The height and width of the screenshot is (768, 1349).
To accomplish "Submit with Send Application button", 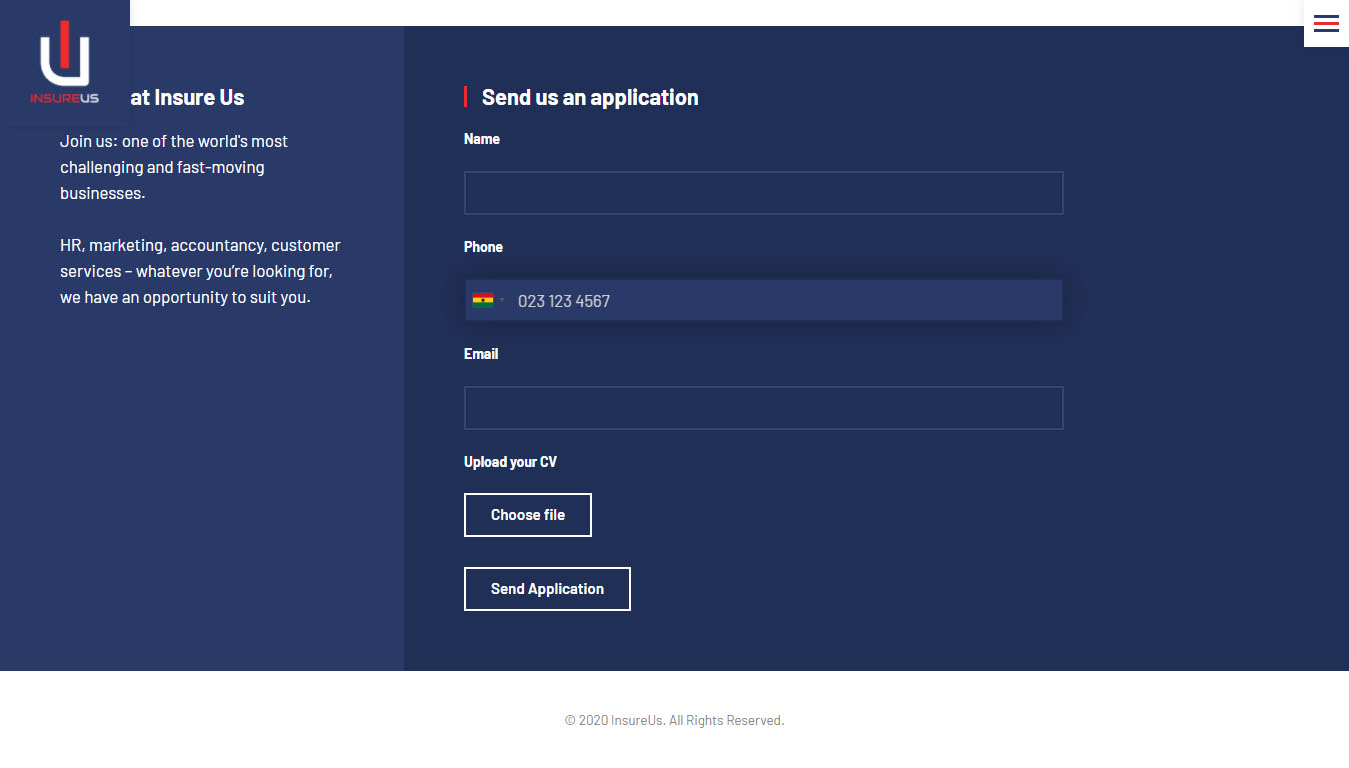I will 547,589.
